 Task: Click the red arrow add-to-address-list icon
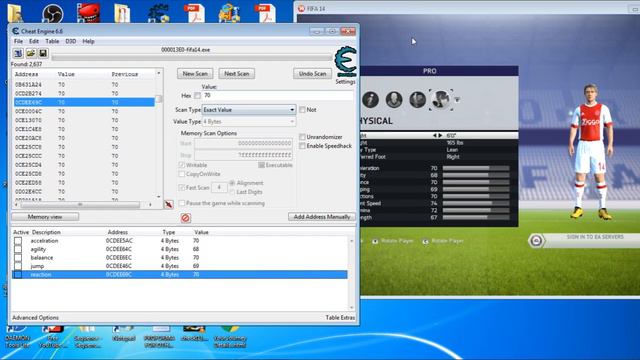[169, 204]
